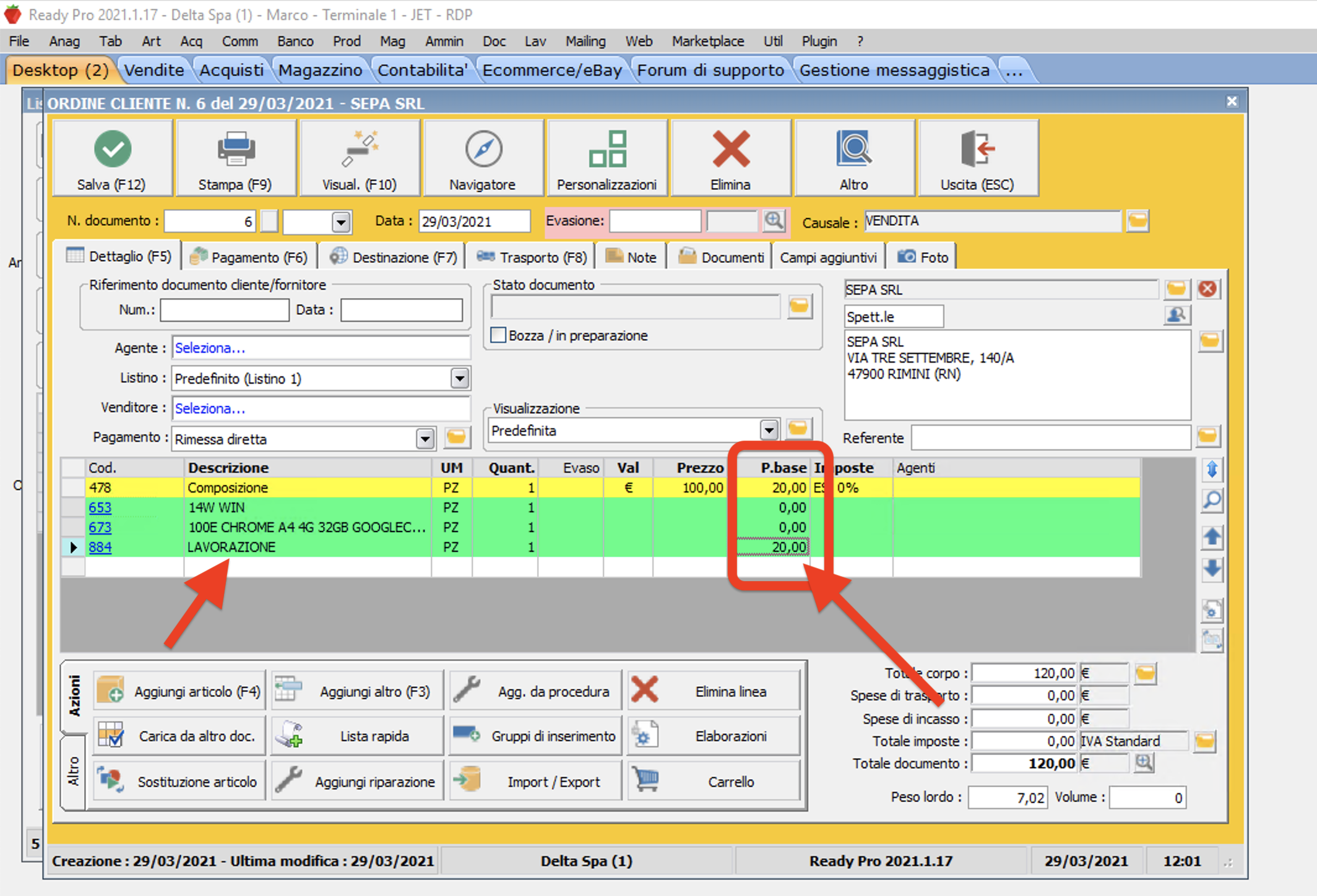This screenshot has height=896, width=1317.
Task: Open Personalizzazioni settings
Action: click(x=607, y=158)
